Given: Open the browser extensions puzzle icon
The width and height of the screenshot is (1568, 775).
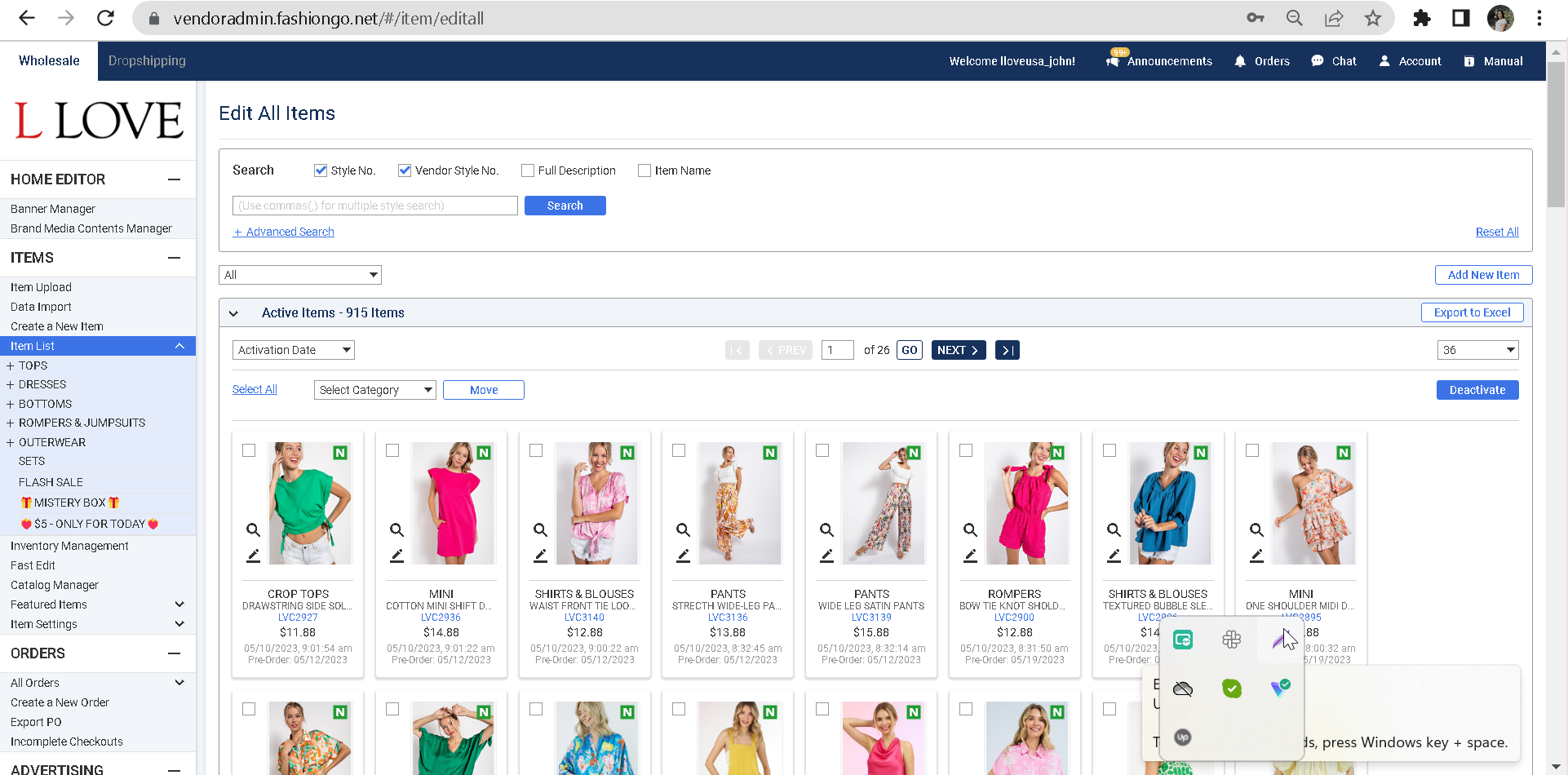Looking at the screenshot, I should (1422, 18).
